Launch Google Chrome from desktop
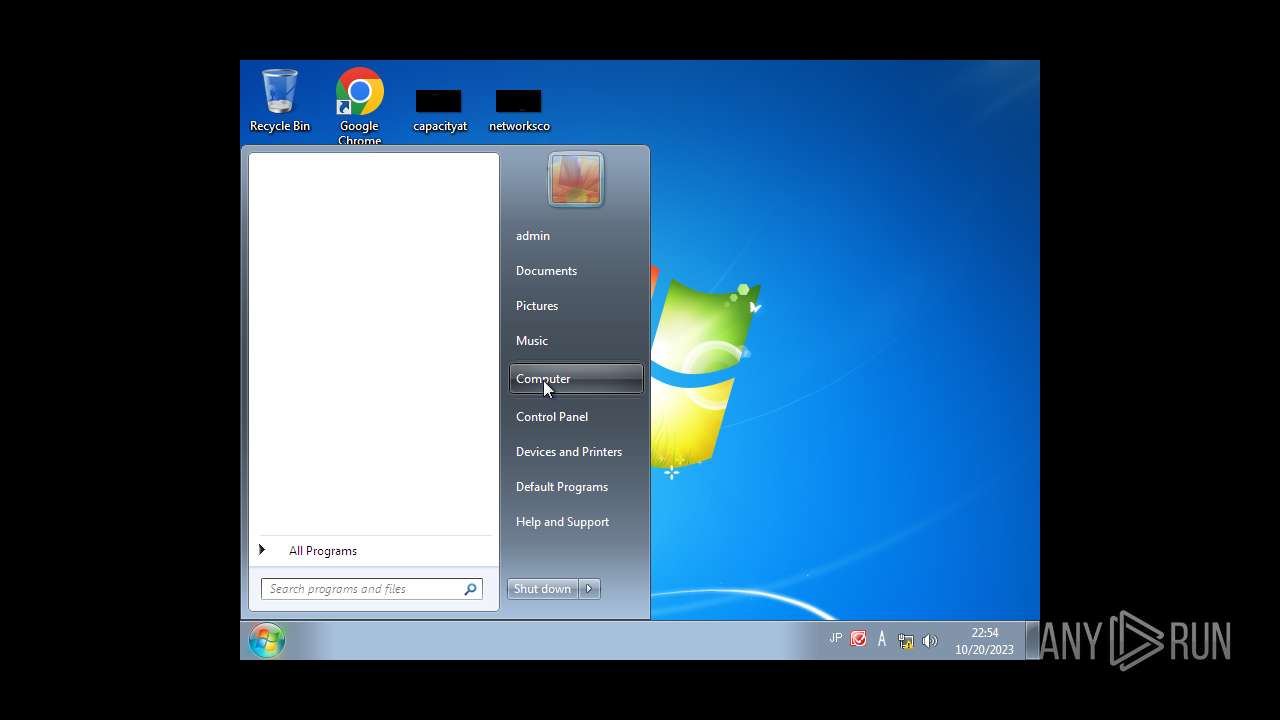1280x720 pixels. pyautogui.click(x=359, y=106)
